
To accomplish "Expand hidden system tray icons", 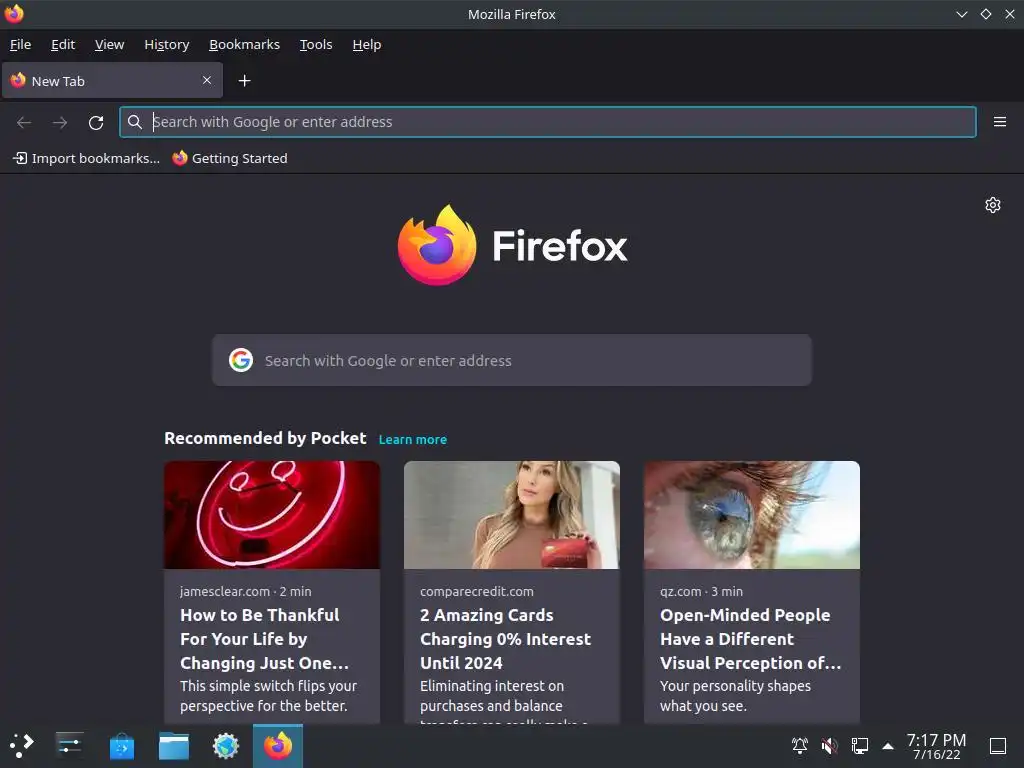I will pyautogui.click(x=888, y=746).
